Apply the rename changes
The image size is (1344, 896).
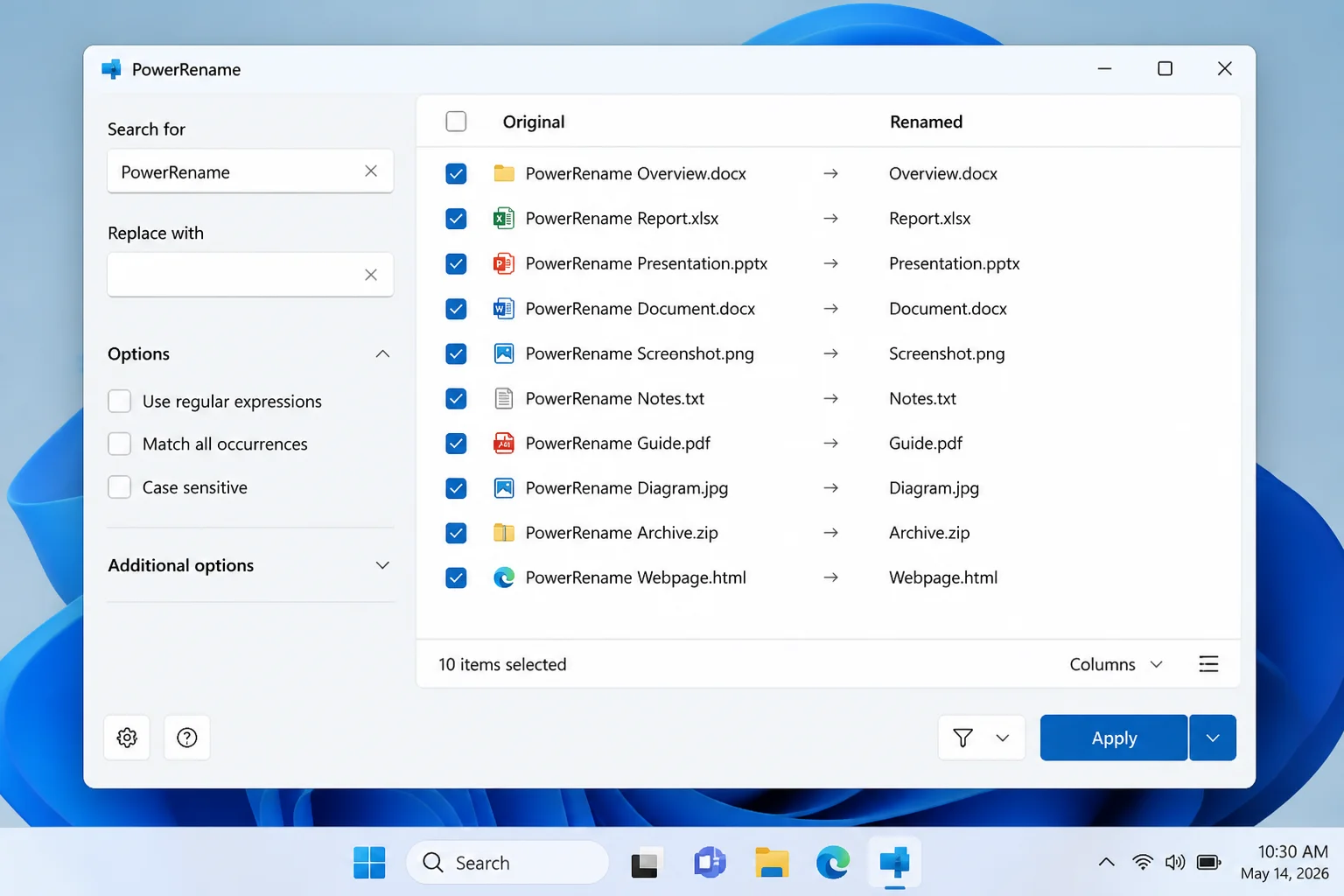(x=1114, y=738)
